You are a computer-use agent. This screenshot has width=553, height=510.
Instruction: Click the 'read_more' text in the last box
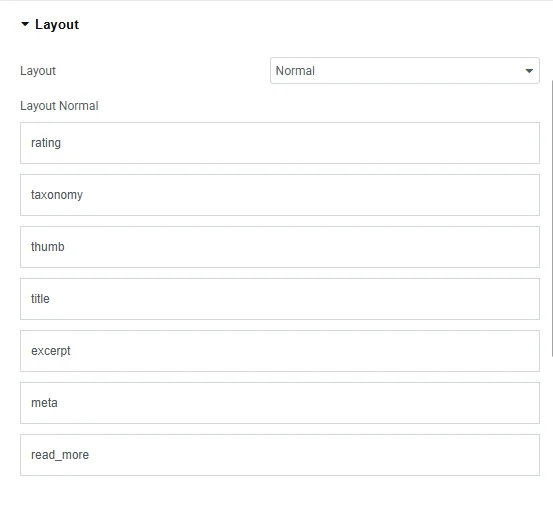(x=60, y=455)
